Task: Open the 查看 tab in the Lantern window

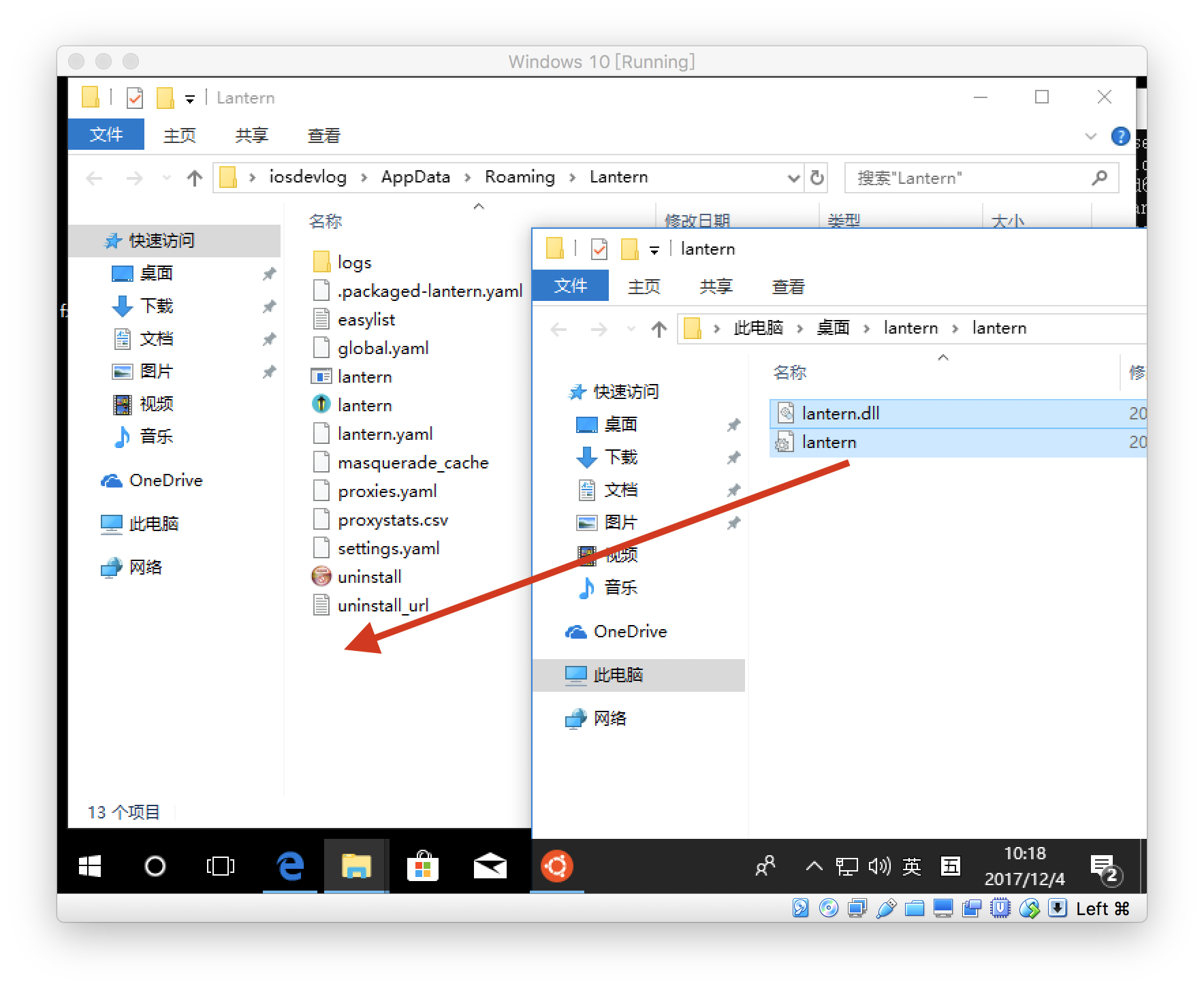Action: pos(324,135)
